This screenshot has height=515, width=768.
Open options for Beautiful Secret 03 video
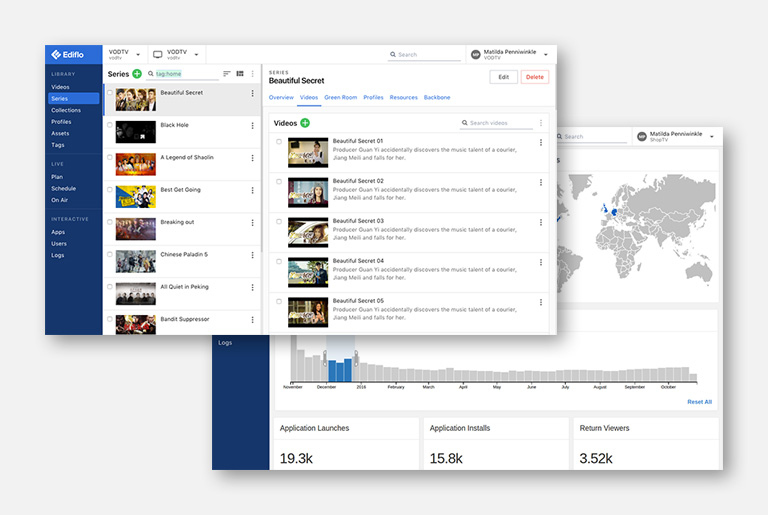coord(541,222)
